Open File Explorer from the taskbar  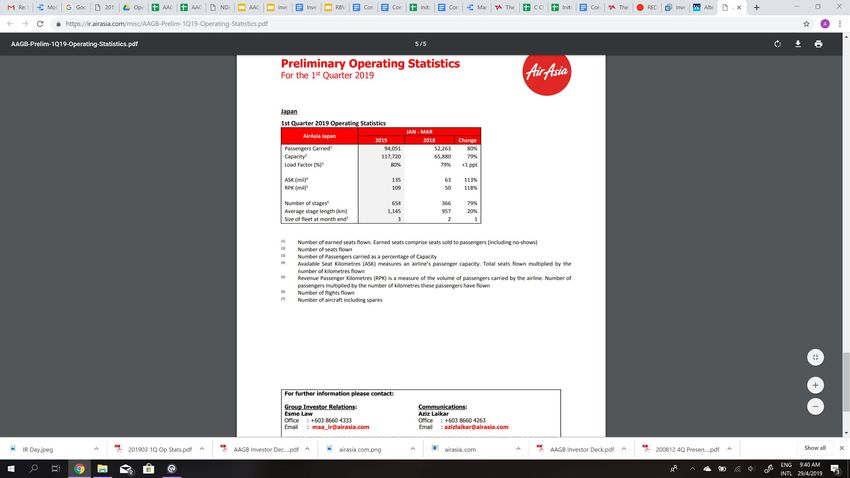[x=102, y=469]
